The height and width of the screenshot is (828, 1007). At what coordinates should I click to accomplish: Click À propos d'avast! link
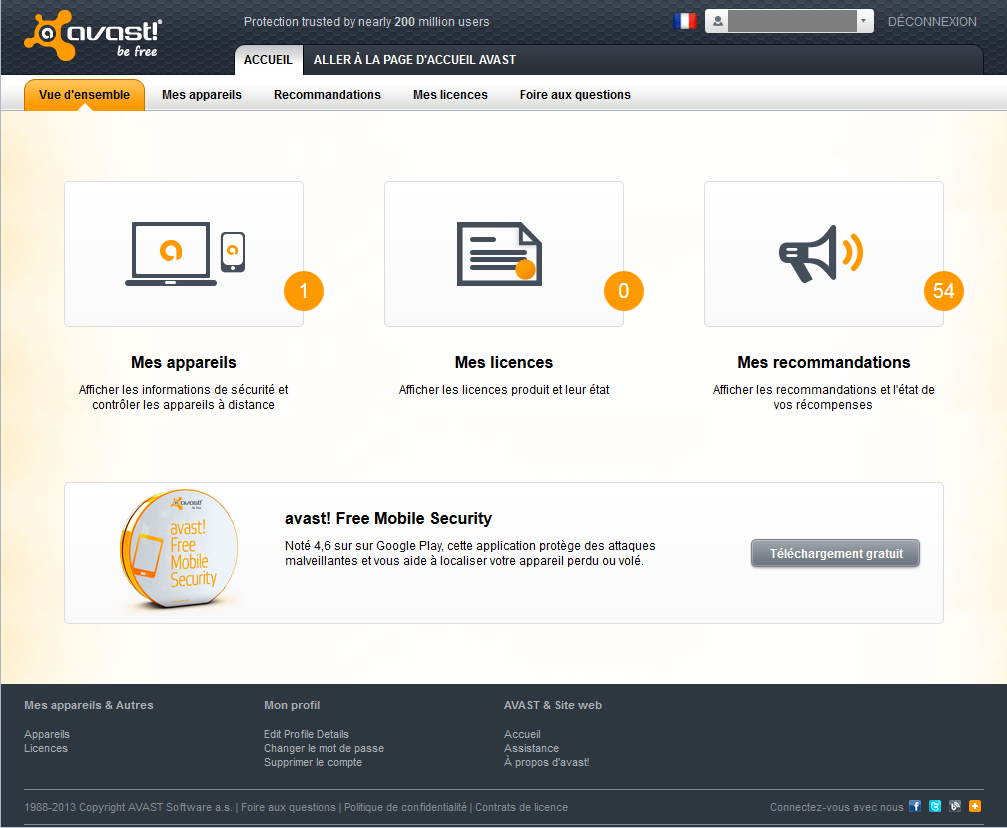pyautogui.click(x=547, y=762)
